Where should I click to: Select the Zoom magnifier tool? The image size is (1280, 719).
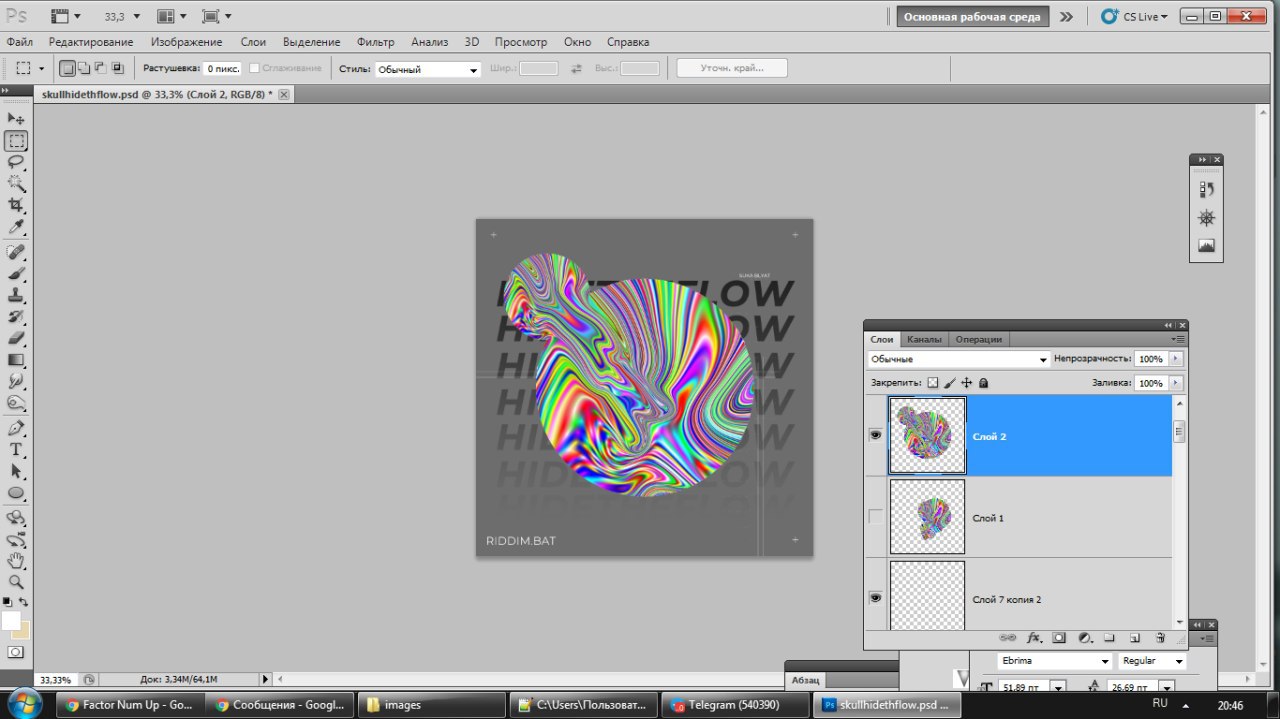[16, 582]
